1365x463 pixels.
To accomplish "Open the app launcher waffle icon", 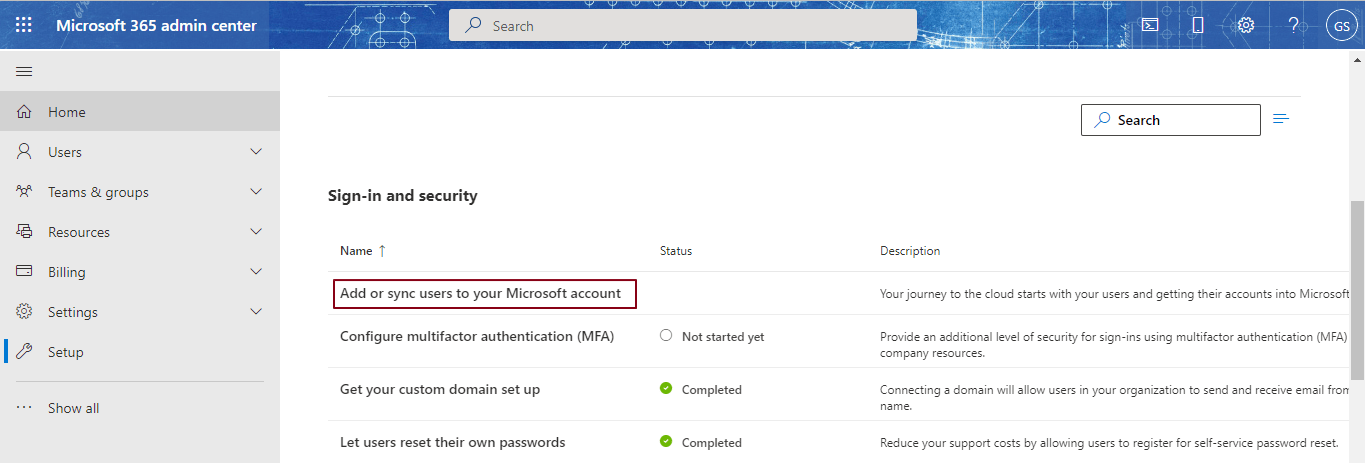I will point(24,25).
